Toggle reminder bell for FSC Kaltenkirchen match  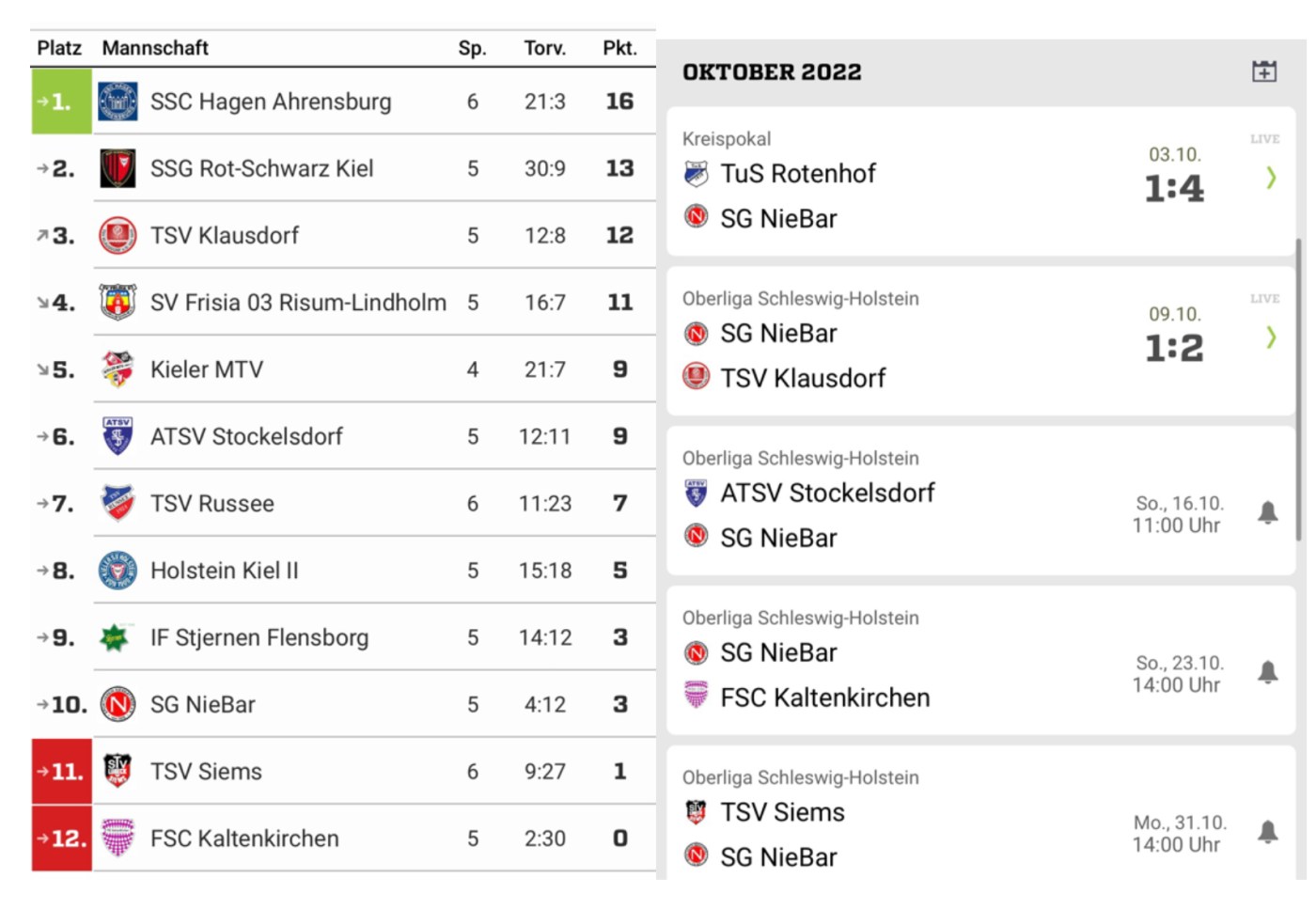pyautogui.click(x=1268, y=672)
